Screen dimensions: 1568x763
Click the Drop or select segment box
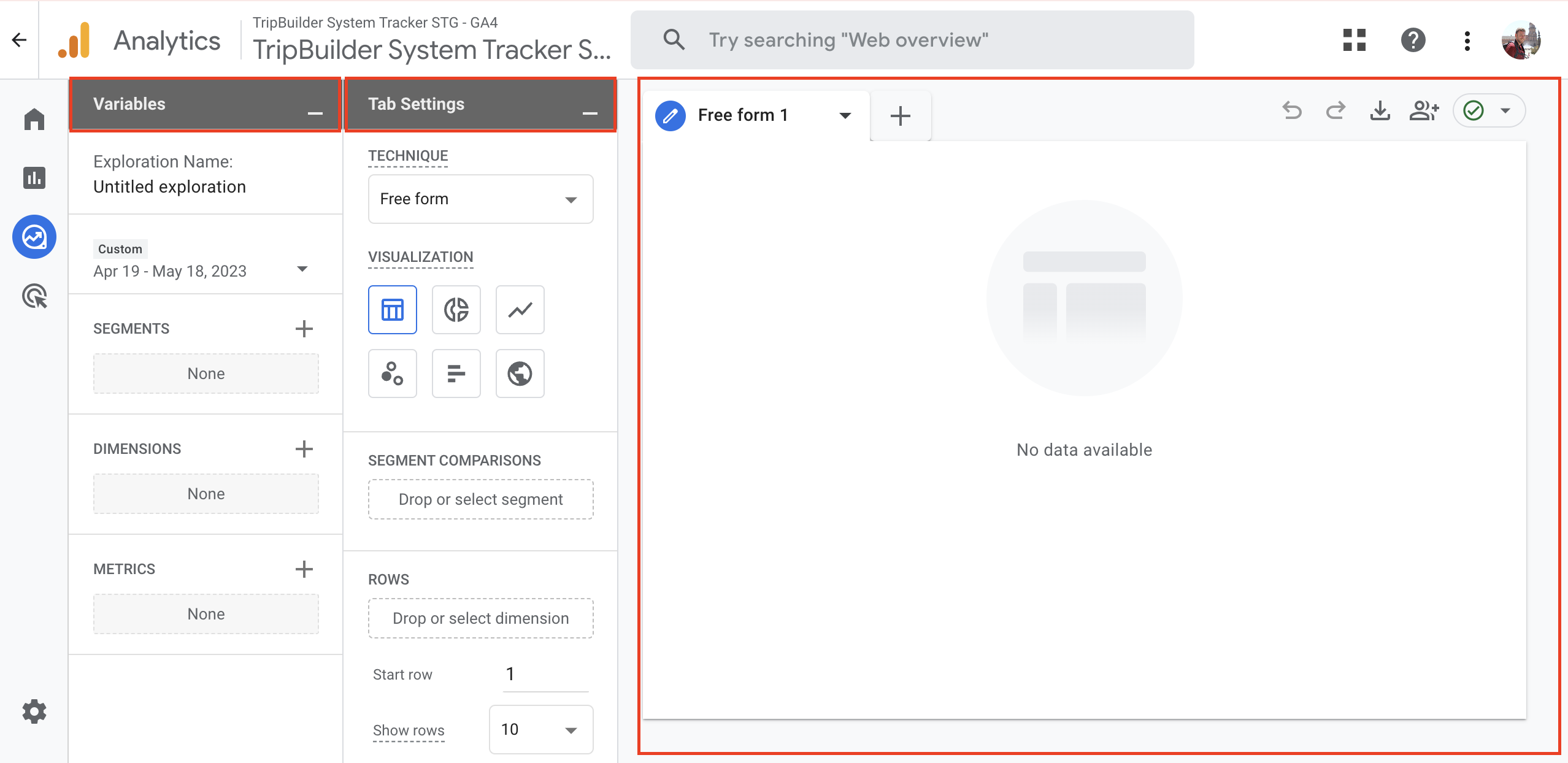coord(481,499)
